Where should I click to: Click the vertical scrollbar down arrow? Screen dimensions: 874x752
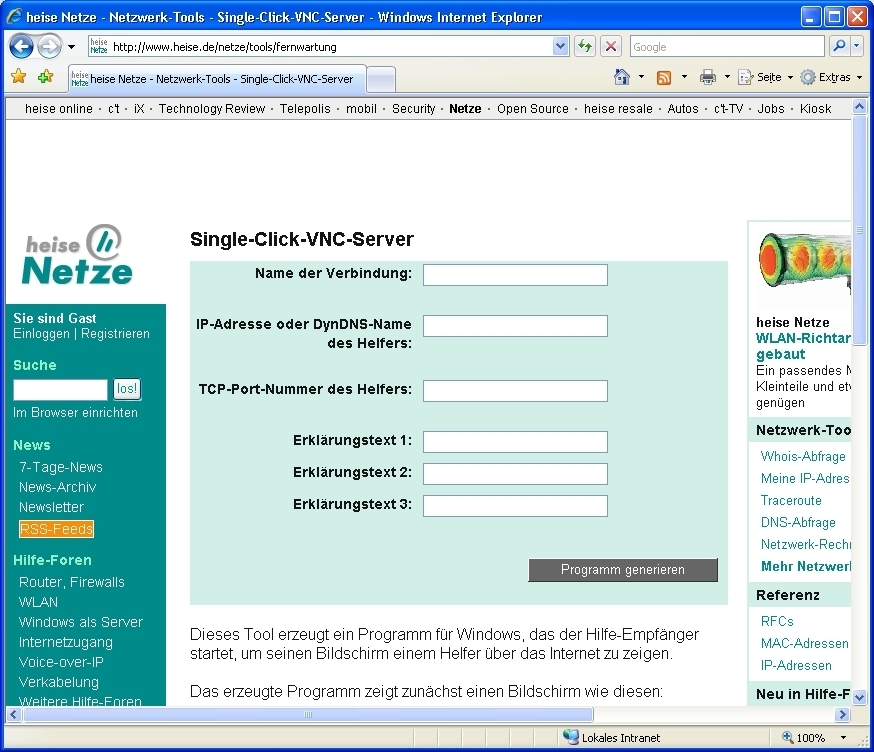click(860, 697)
